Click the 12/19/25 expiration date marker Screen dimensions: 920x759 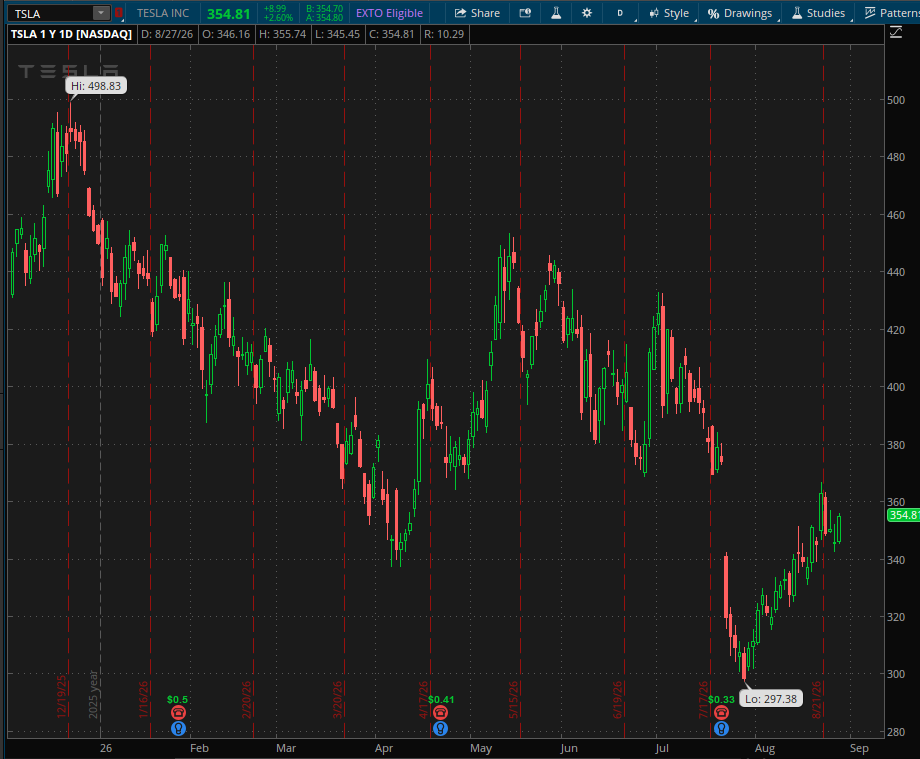pos(62,696)
